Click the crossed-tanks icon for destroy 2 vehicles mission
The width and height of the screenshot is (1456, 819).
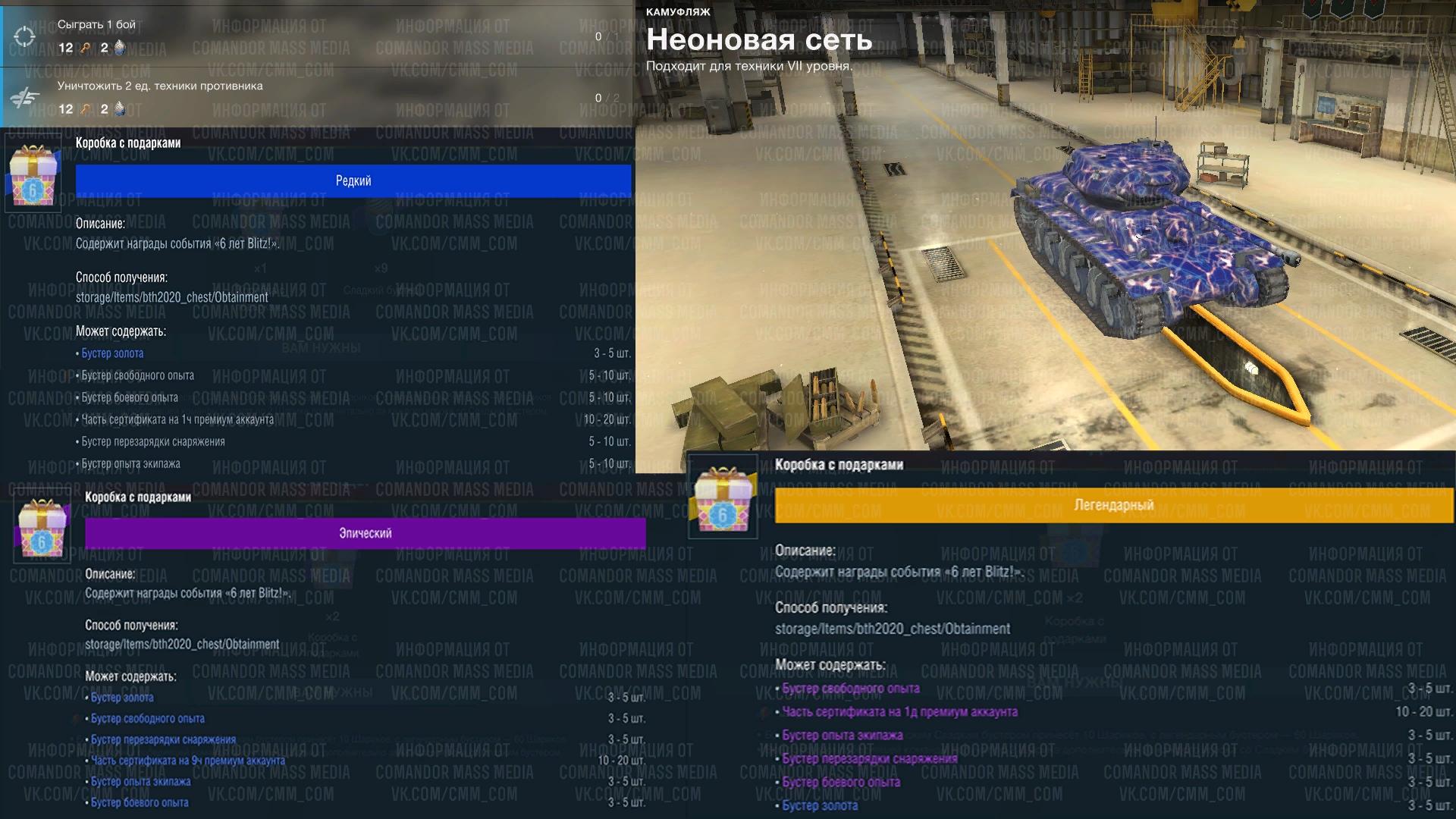24,97
